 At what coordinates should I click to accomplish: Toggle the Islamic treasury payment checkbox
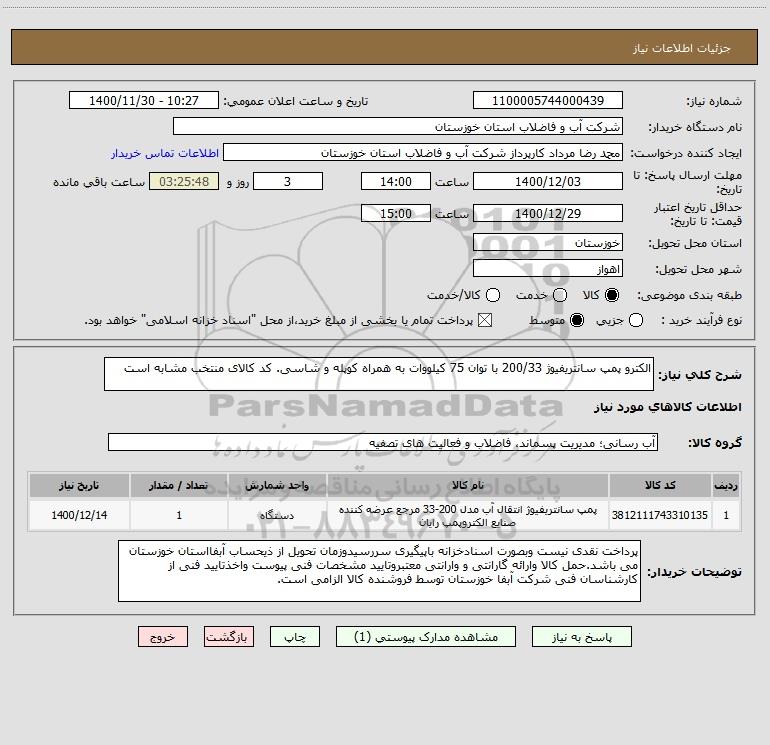(485, 320)
